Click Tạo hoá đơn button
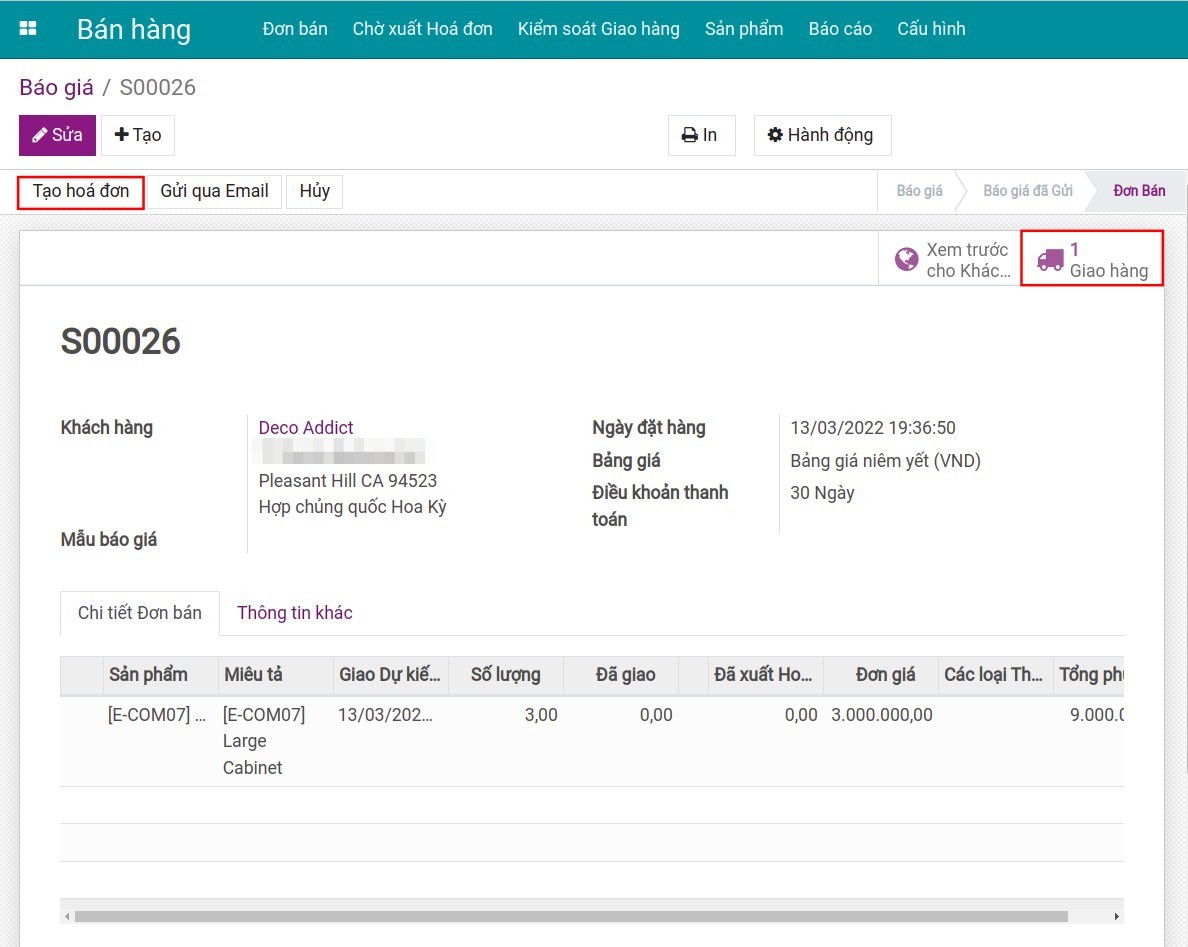1188x947 pixels. point(81,191)
